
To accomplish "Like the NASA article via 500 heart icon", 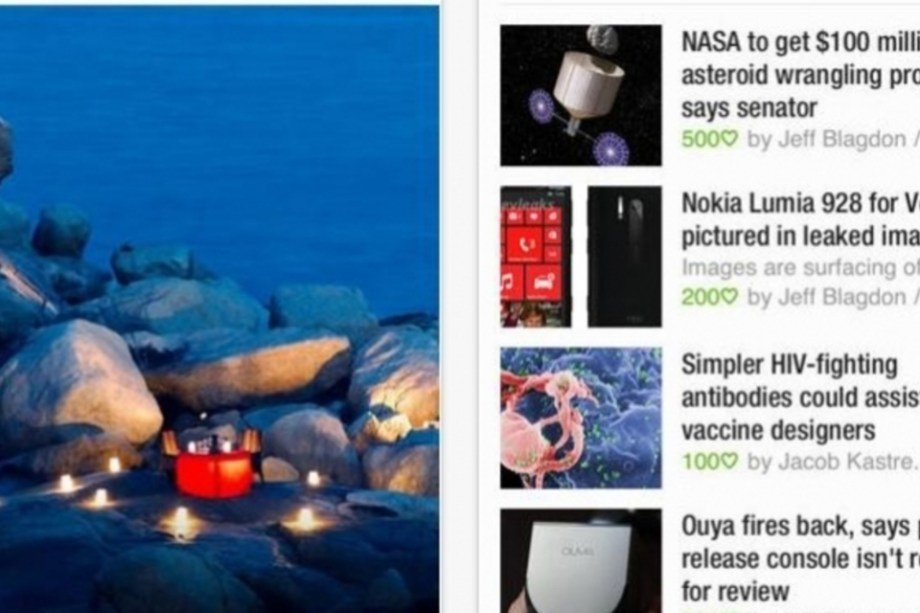I will pos(709,140).
